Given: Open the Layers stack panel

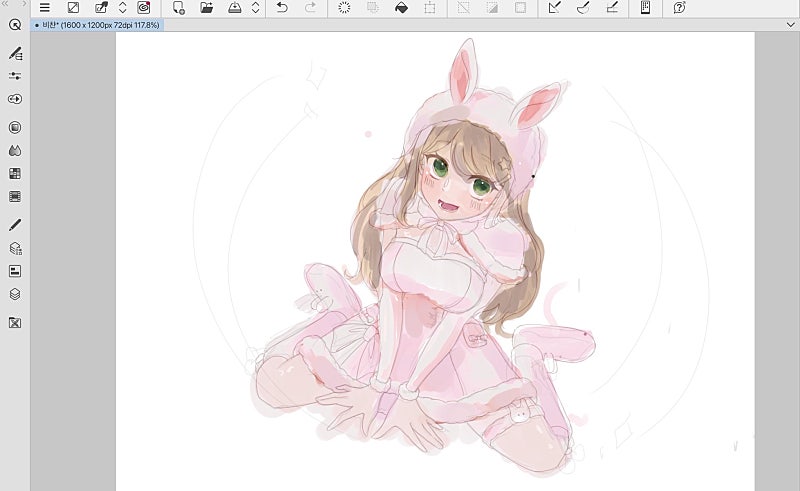Looking at the screenshot, I should point(15,295).
